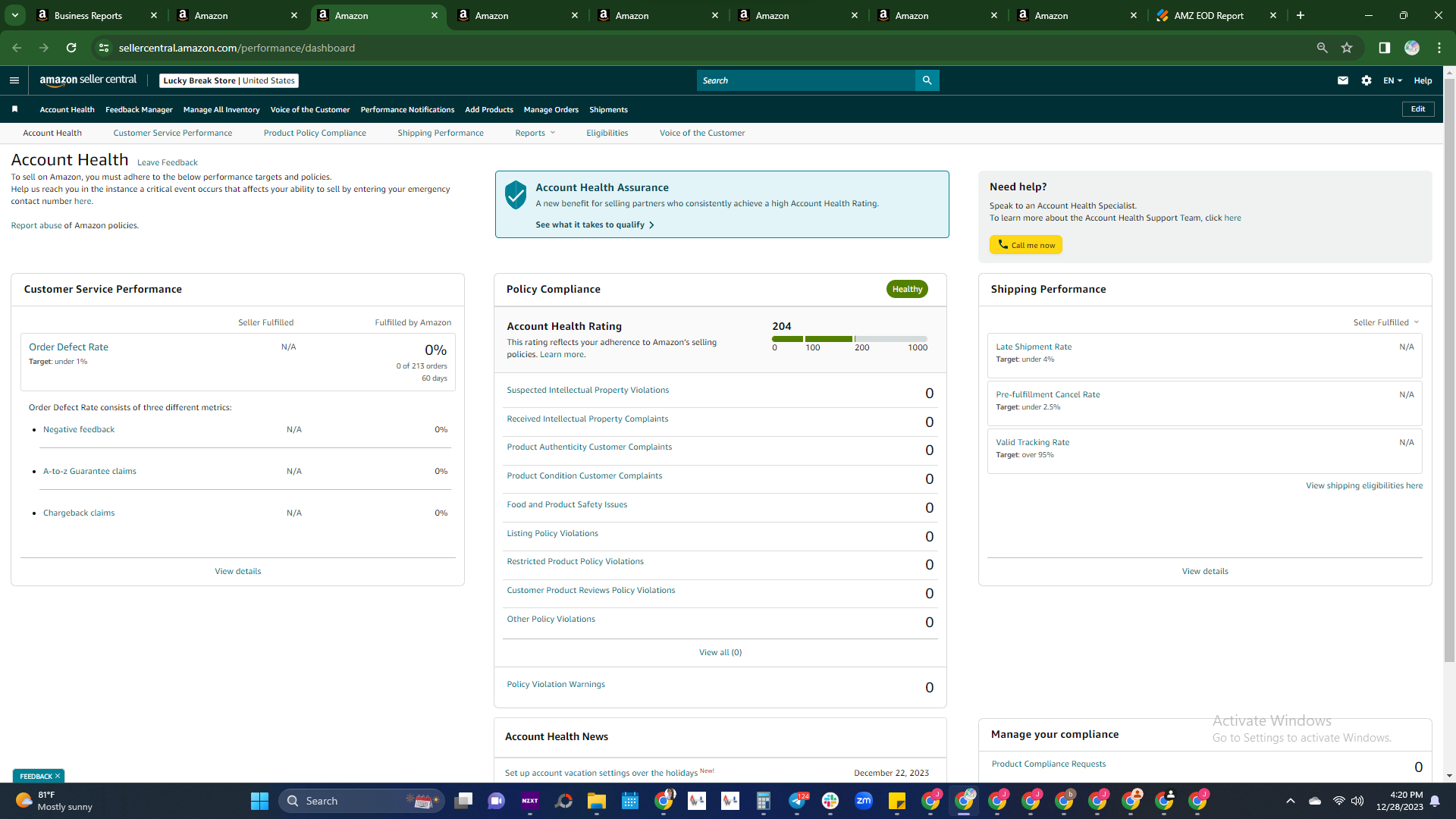Open the Late Shipment Rate link
1456x819 pixels.
1034,347
